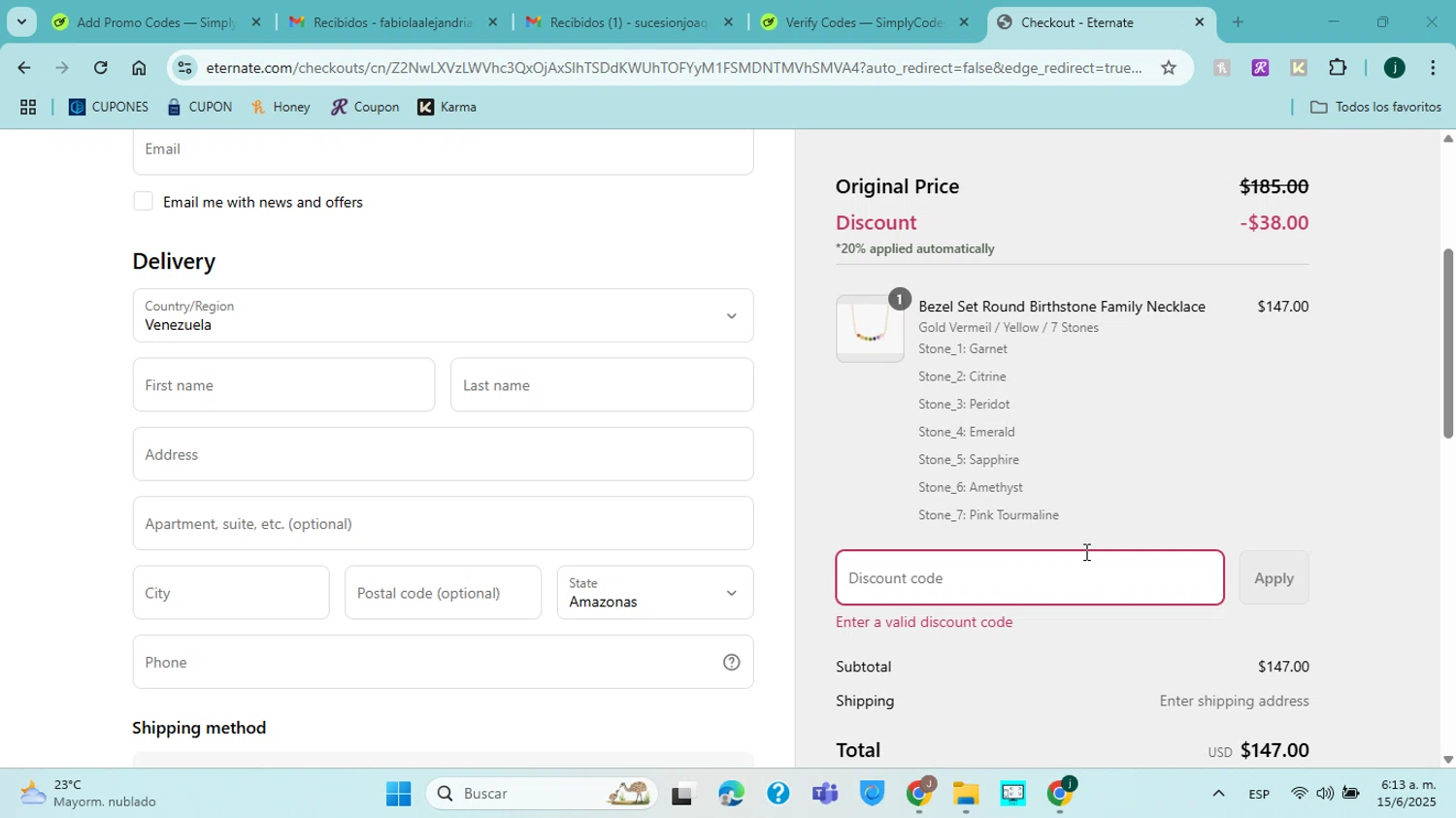Viewport: 1456px width, 818px height.
Task: Toggle Email me with news and offers
Action: 143,202
